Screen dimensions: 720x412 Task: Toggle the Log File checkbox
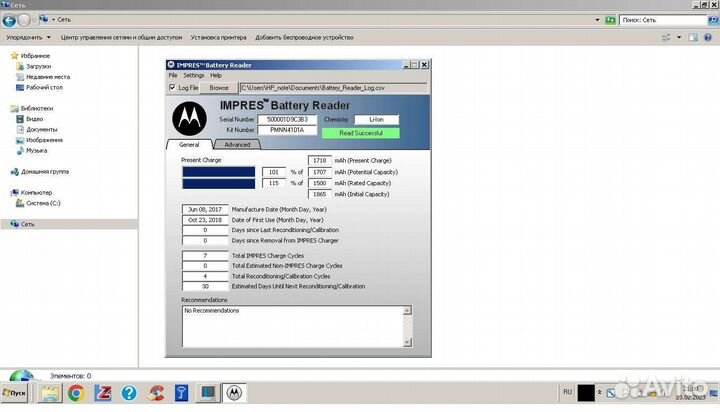pos(173,88)
